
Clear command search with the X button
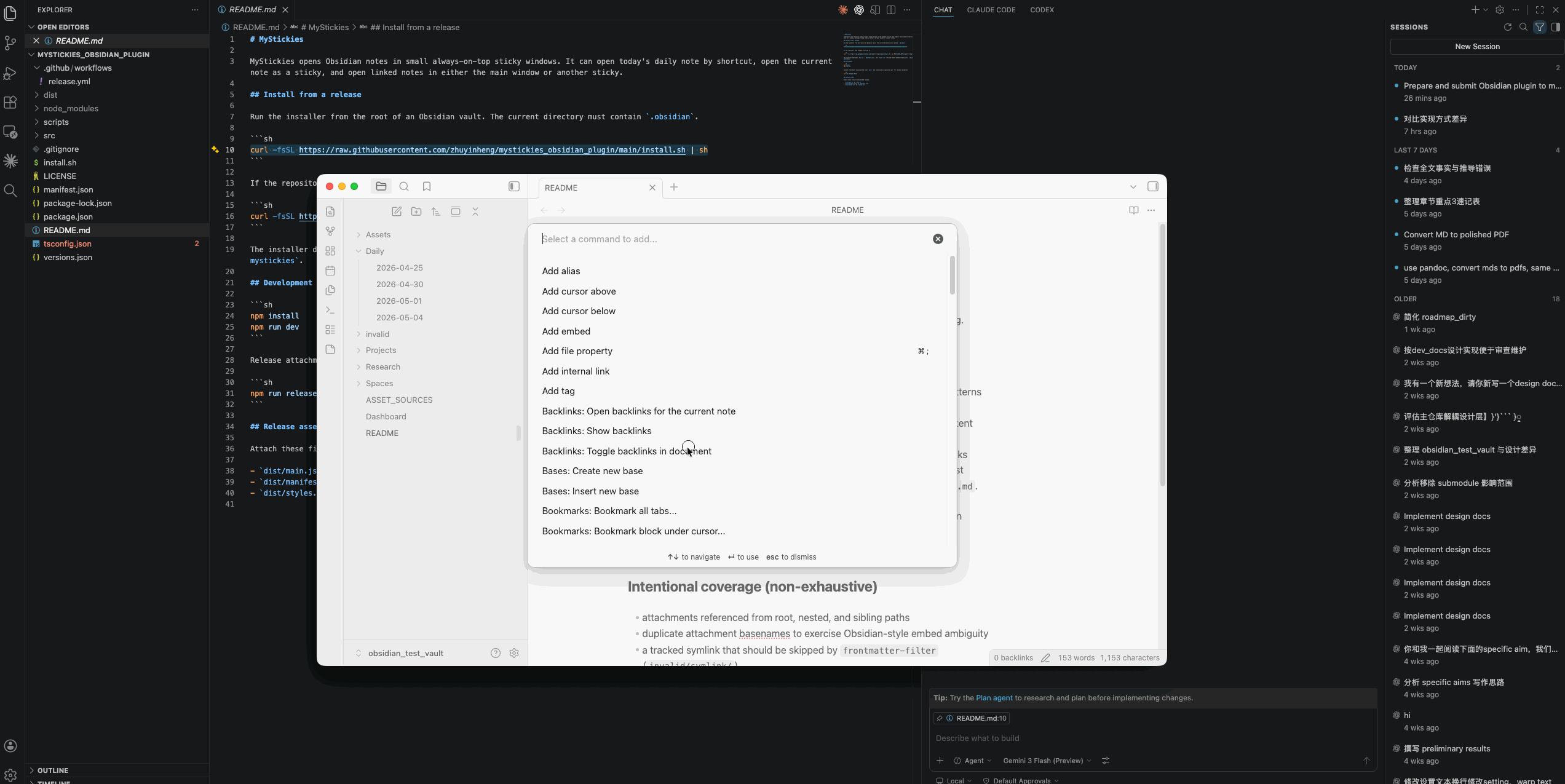point(938,239)
